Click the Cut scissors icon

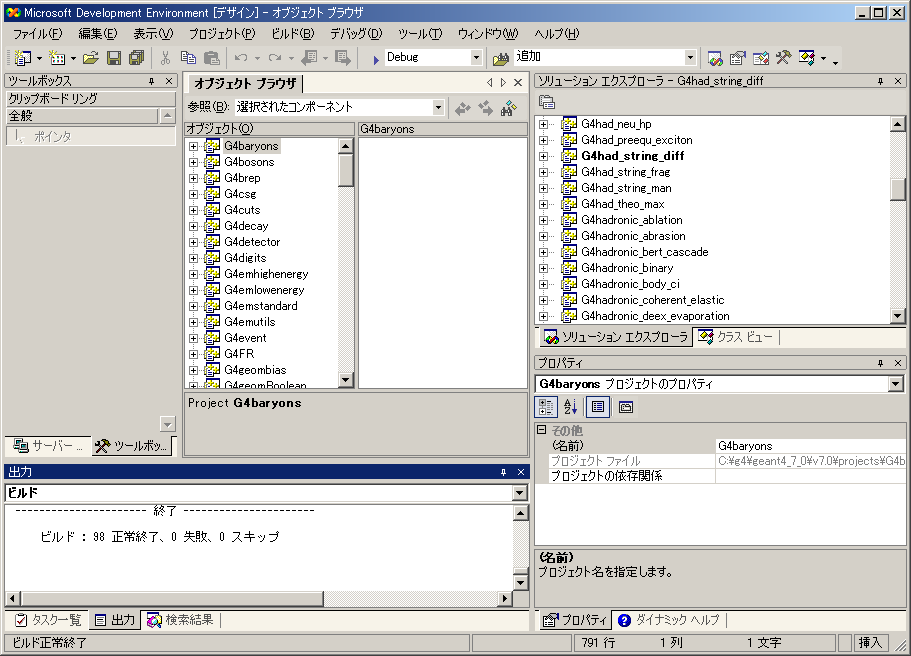(x=166, y=58)
